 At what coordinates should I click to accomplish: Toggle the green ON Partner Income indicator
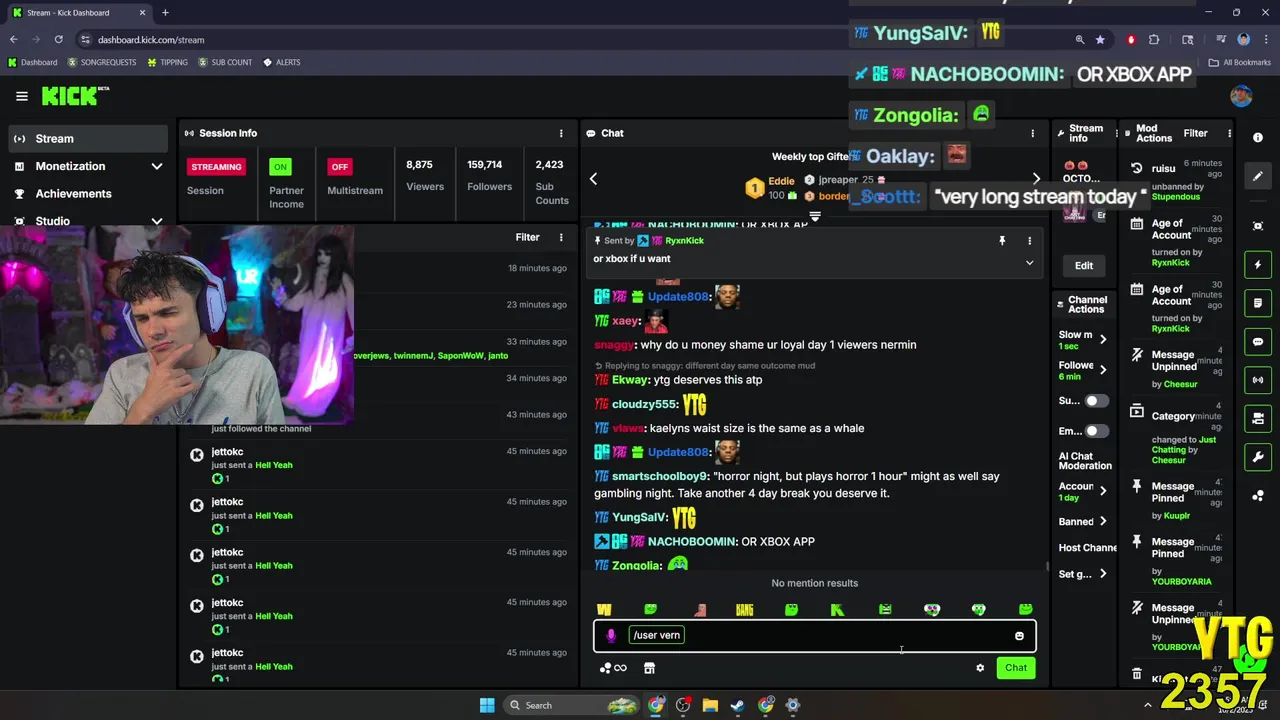pos(280,167)
